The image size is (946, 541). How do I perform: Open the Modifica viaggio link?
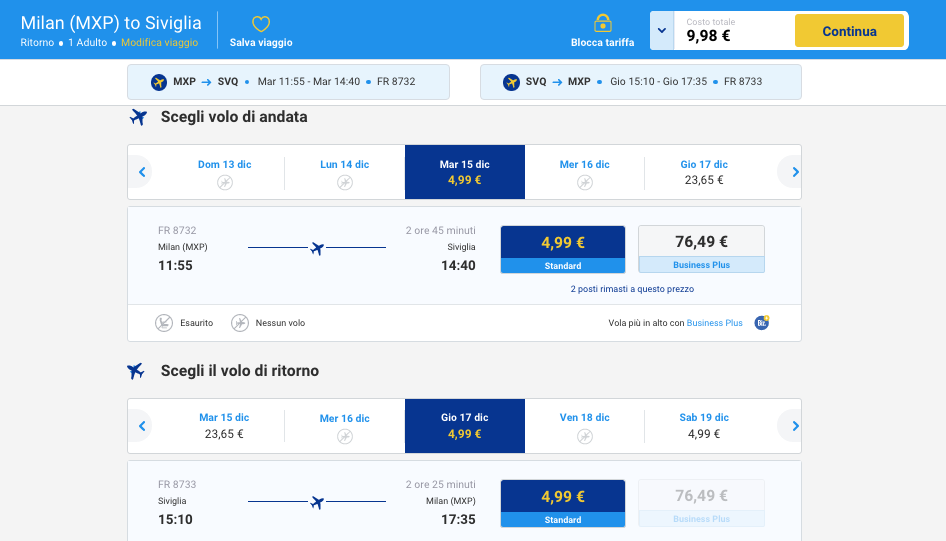(159, 43)
